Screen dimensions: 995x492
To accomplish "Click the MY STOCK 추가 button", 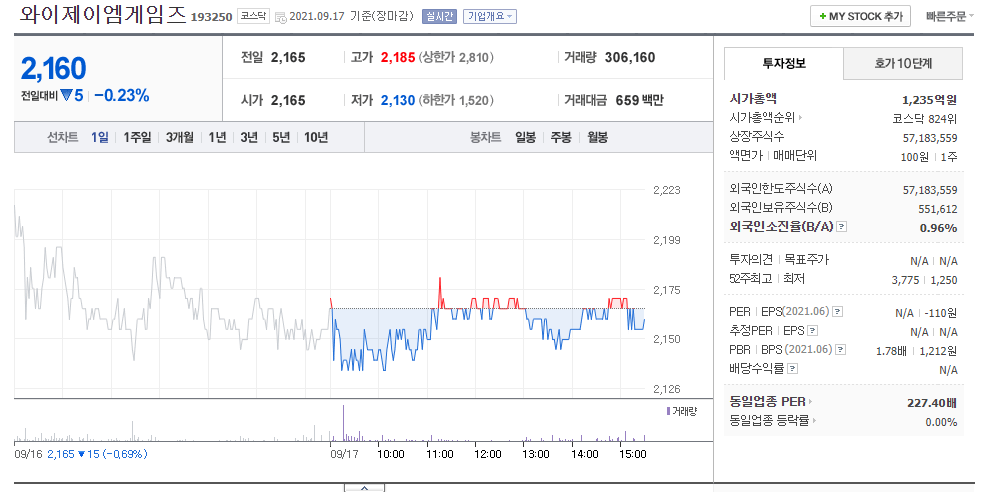I will point(860,17).
